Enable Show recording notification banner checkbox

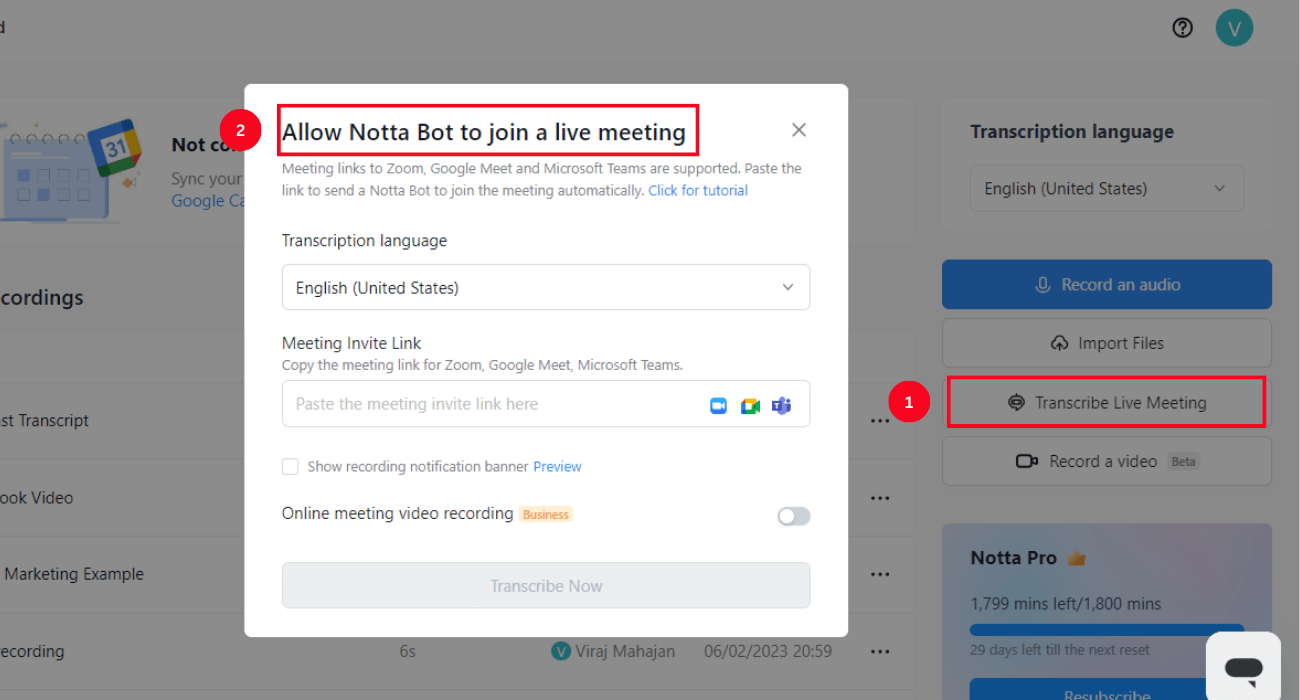[290, 466]
